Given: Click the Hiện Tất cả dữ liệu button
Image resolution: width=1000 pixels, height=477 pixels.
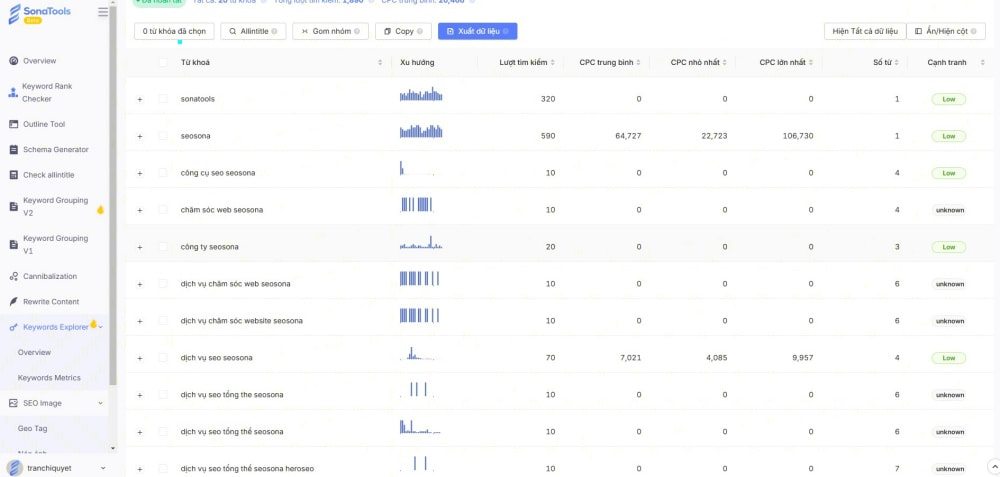Looking at the screenshot, I should click(864, 31).
